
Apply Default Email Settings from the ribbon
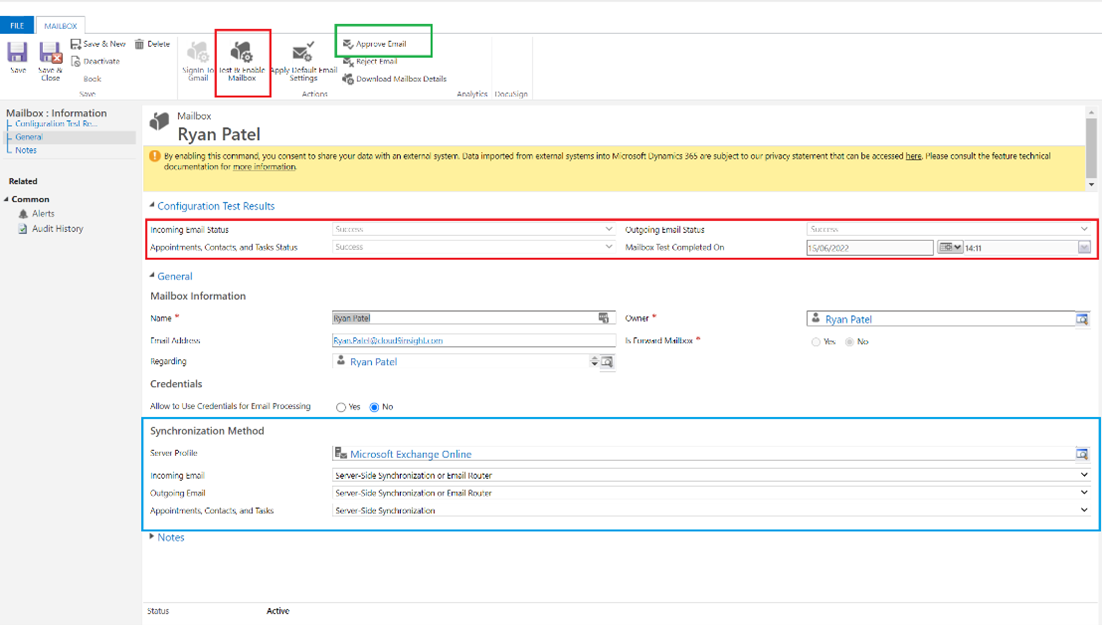pyautogui.click(x=301, y=62)
